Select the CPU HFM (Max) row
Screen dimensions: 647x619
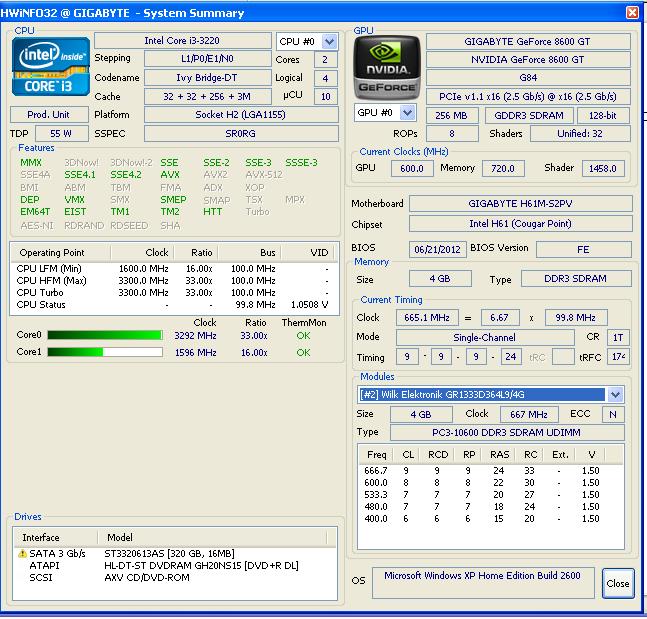tap(174, 281)
